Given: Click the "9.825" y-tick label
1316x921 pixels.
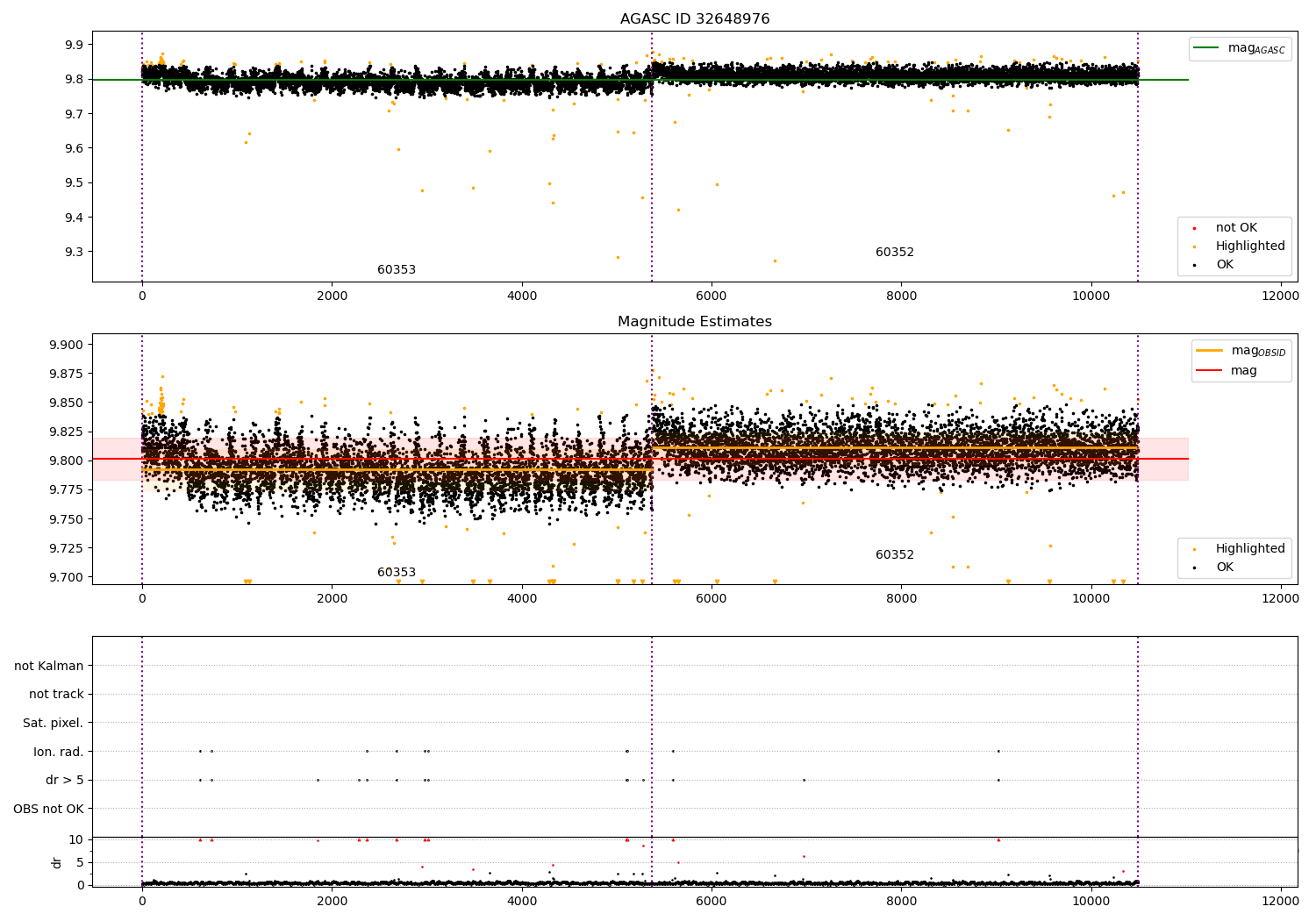Looking at the screenshot, I should (67, 432).
